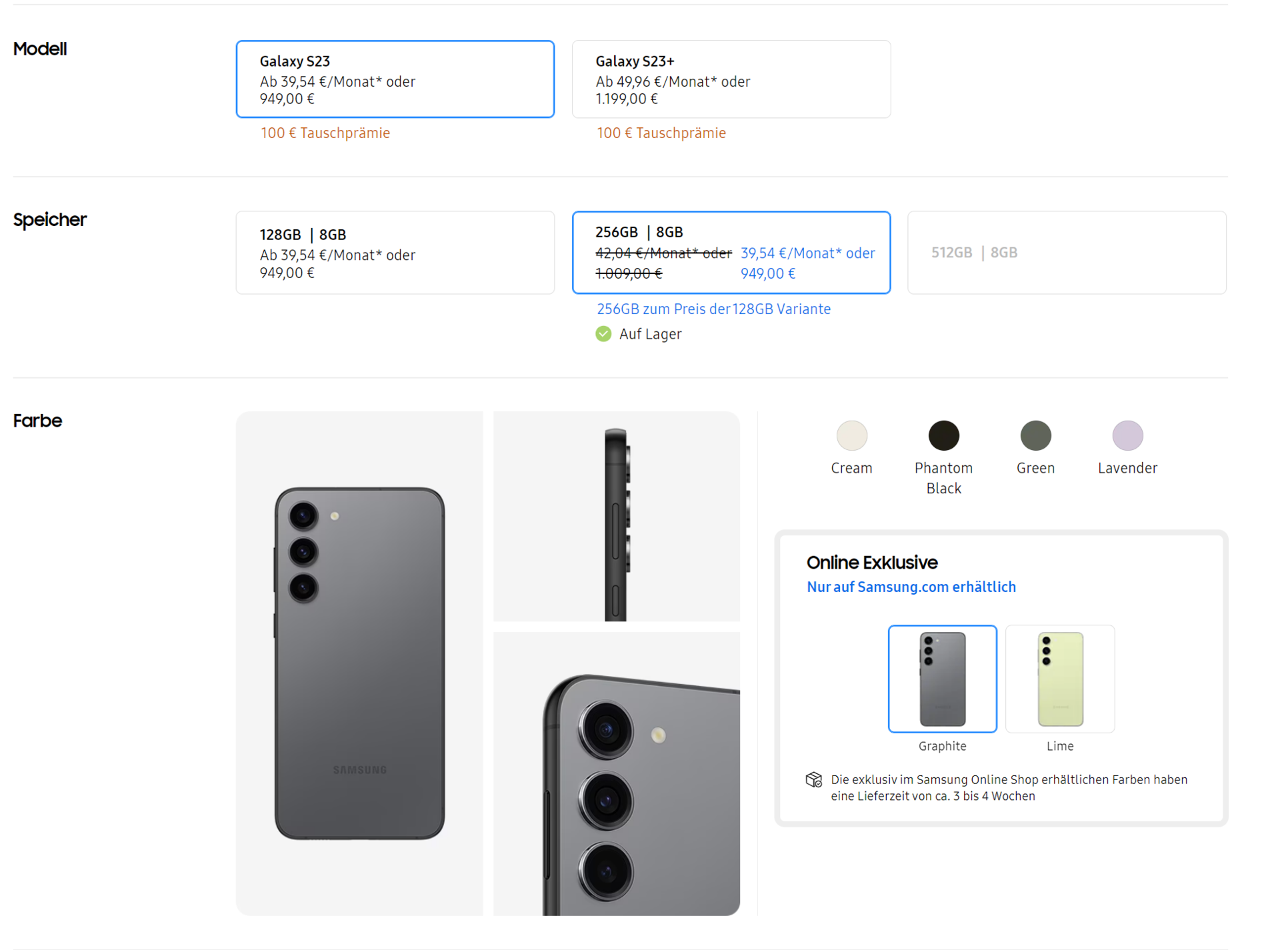Select the Galaxy S23 model option

point(395,79)
